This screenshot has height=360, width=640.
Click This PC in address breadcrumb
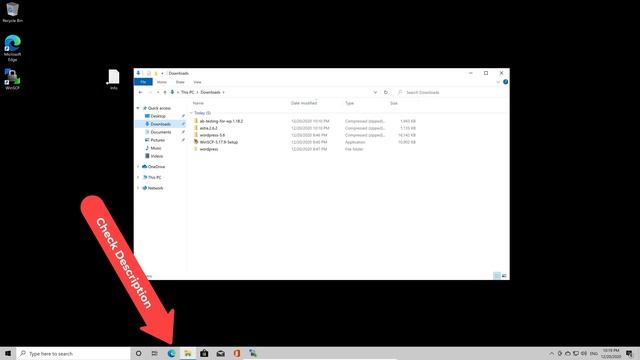(188, 92)
